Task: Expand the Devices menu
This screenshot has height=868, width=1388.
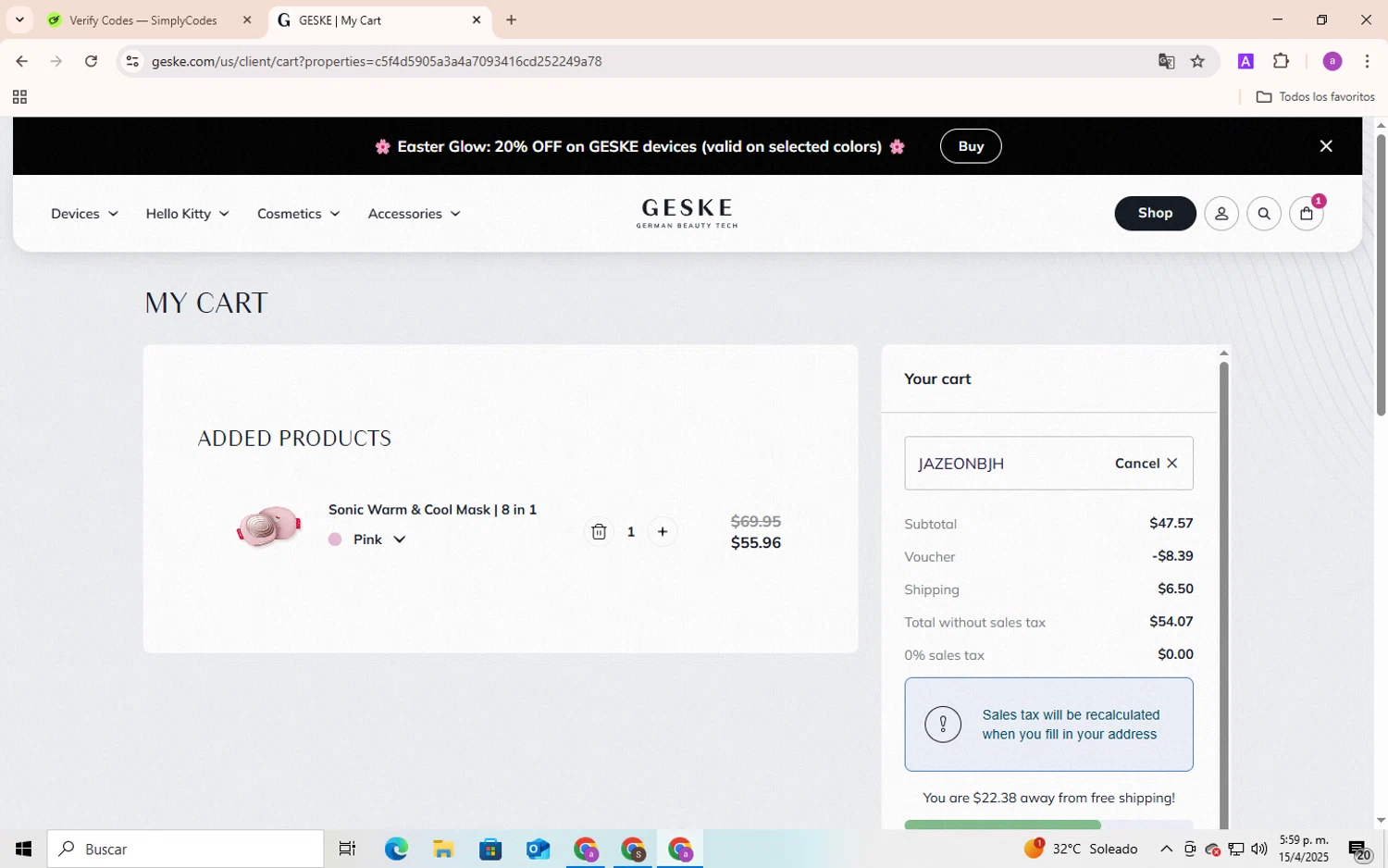Action: point(84,214)
